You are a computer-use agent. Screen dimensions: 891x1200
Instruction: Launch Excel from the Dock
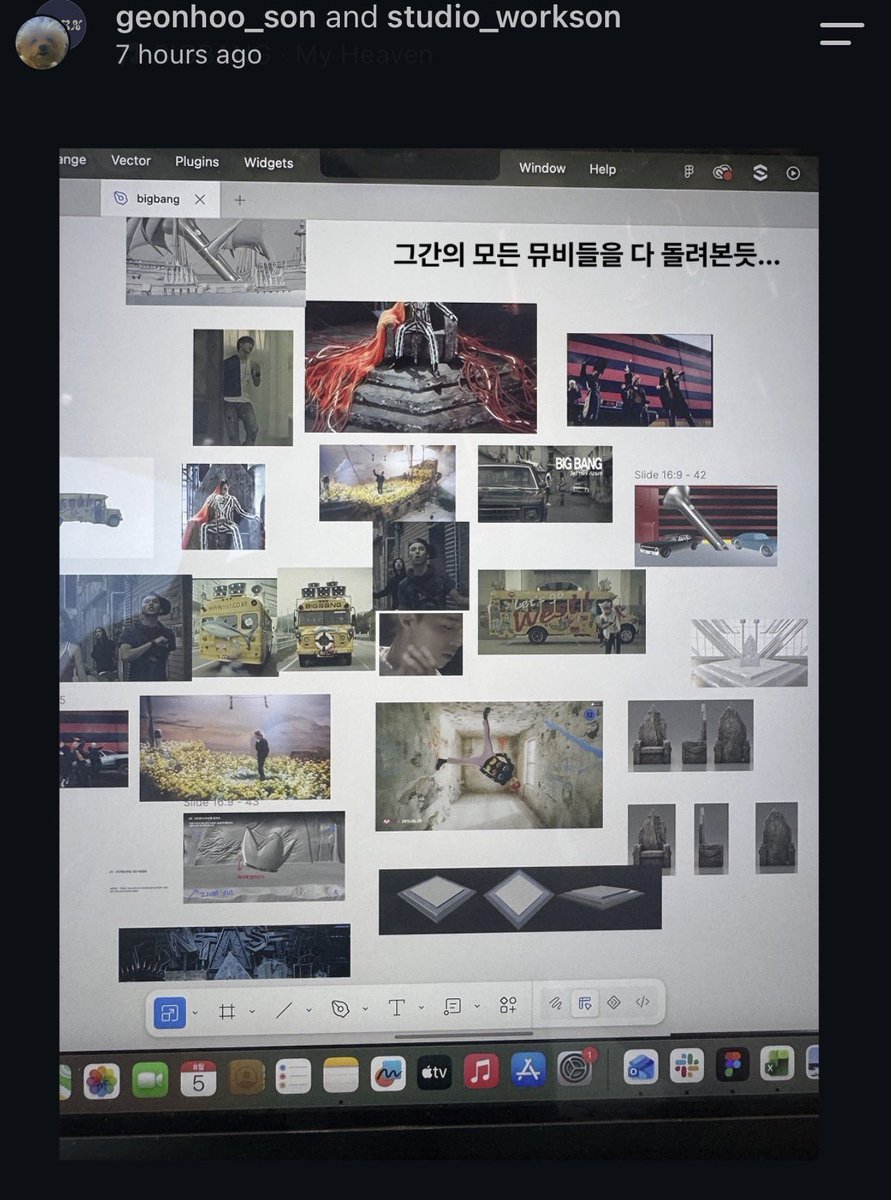[776, 1063]
